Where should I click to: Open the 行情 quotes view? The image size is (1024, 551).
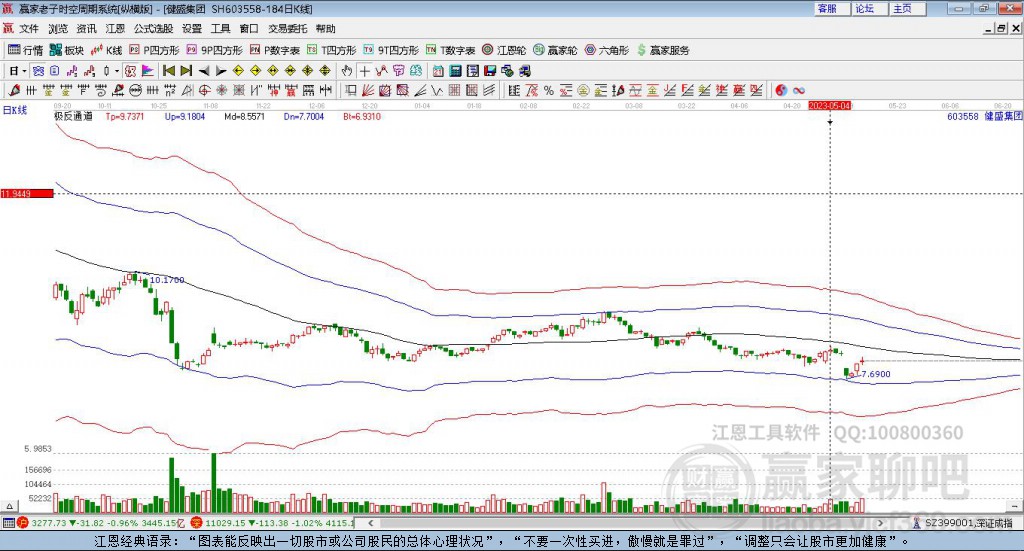(26, 50)
